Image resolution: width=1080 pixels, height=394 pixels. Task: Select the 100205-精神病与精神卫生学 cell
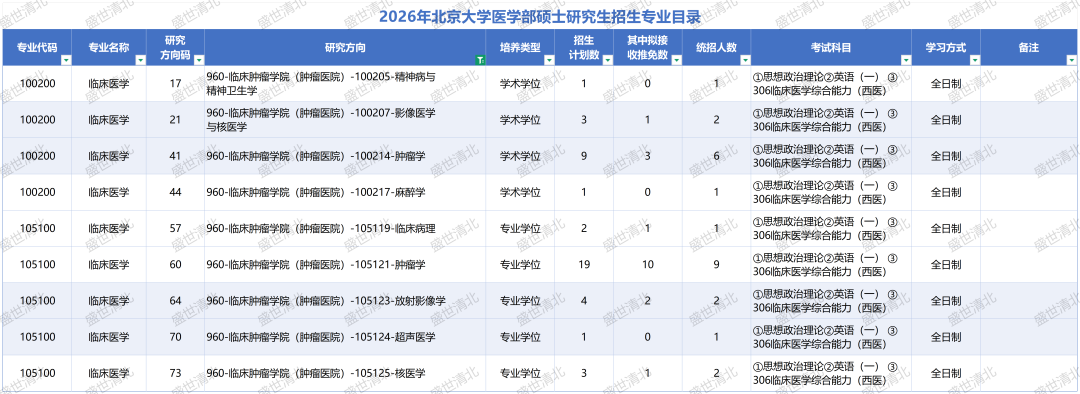click(x=345, y=83)
